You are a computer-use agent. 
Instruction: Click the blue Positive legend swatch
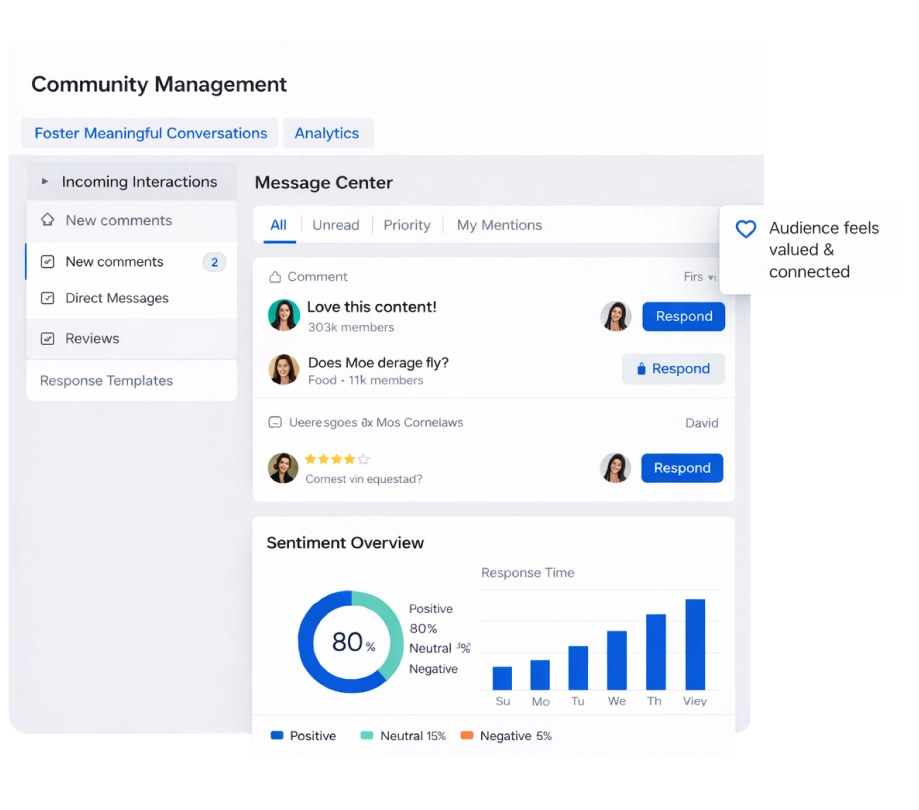point(277,736)
